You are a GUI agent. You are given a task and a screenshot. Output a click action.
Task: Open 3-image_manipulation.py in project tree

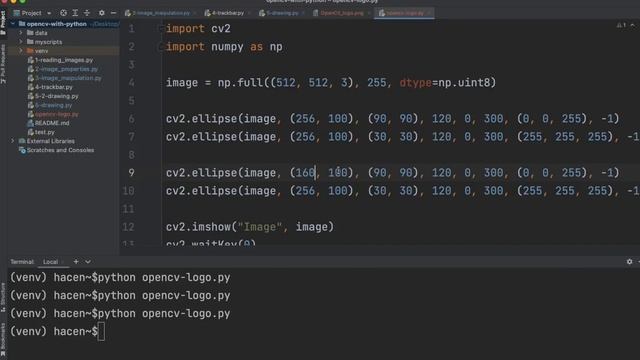click(68, 78)
